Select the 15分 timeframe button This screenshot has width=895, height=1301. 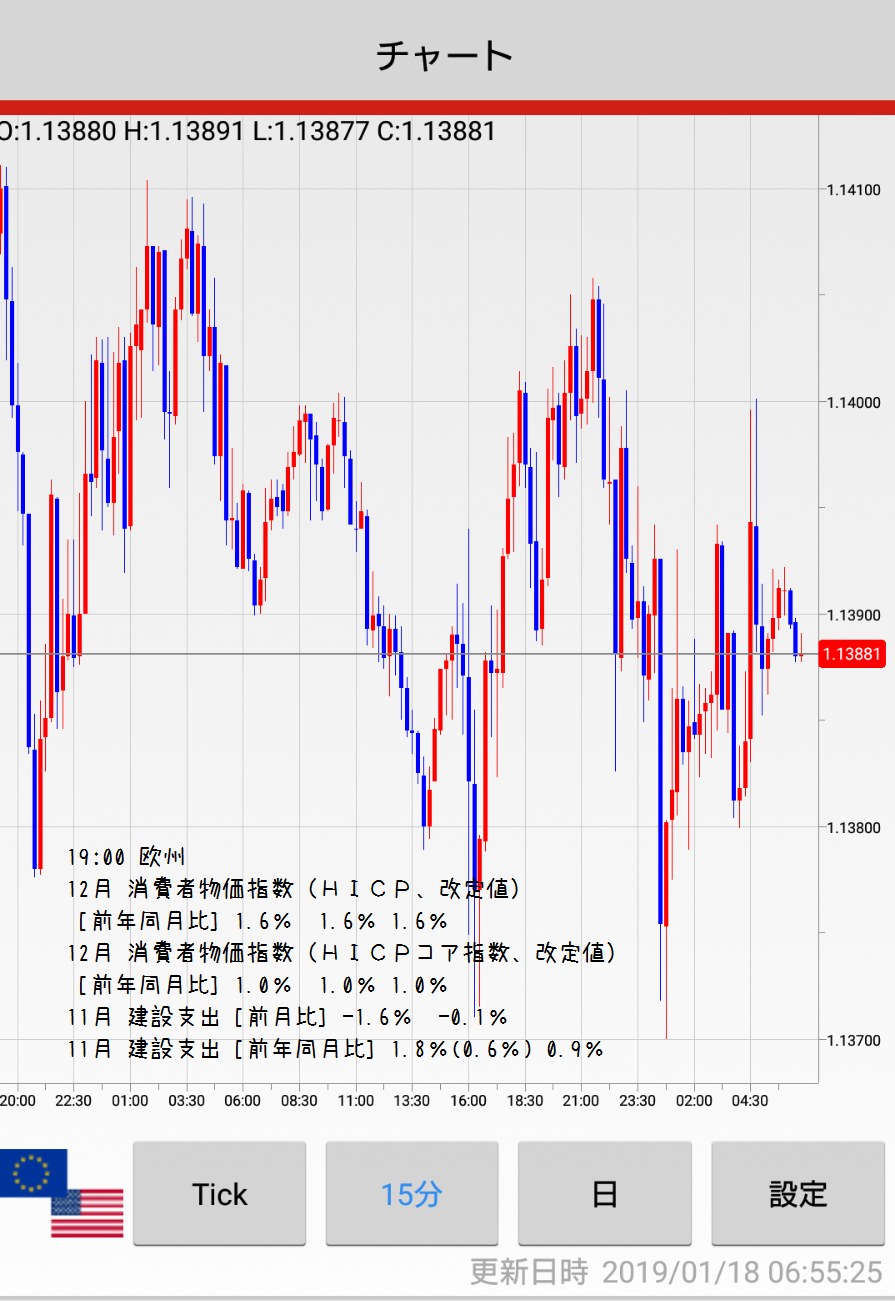411,1194
